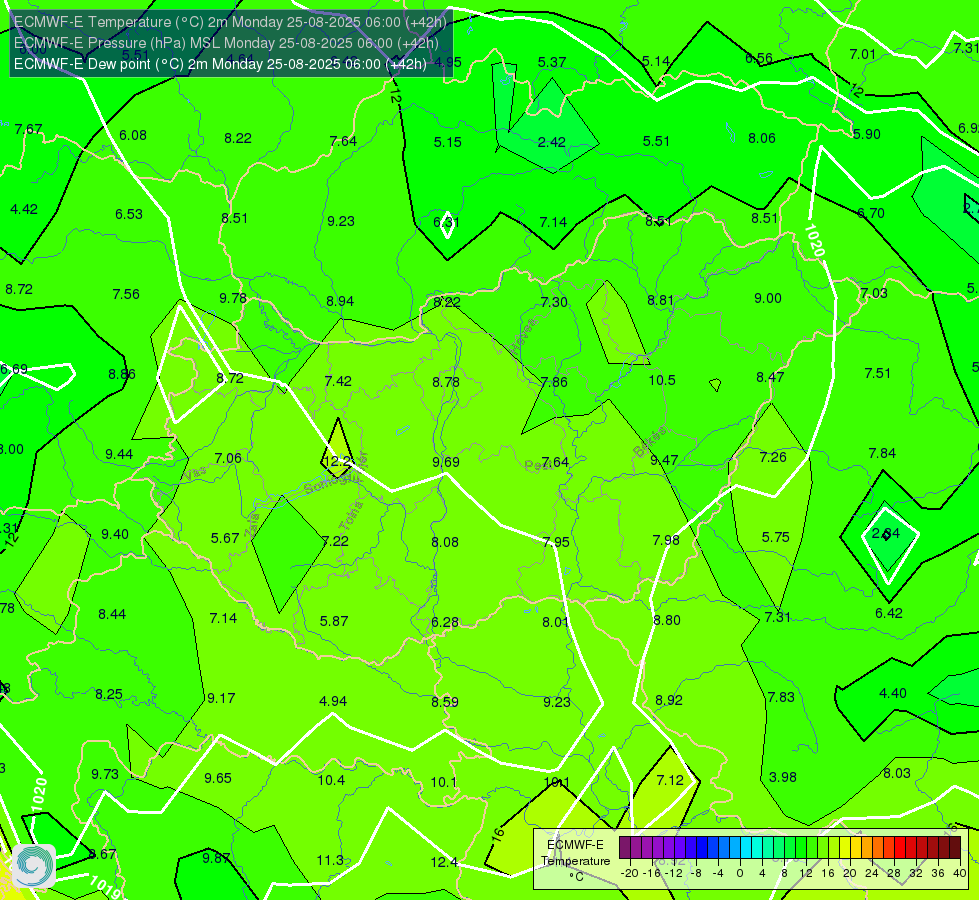Click the 7.95 dew point value
979x900 pixels.
pos(556,541)
